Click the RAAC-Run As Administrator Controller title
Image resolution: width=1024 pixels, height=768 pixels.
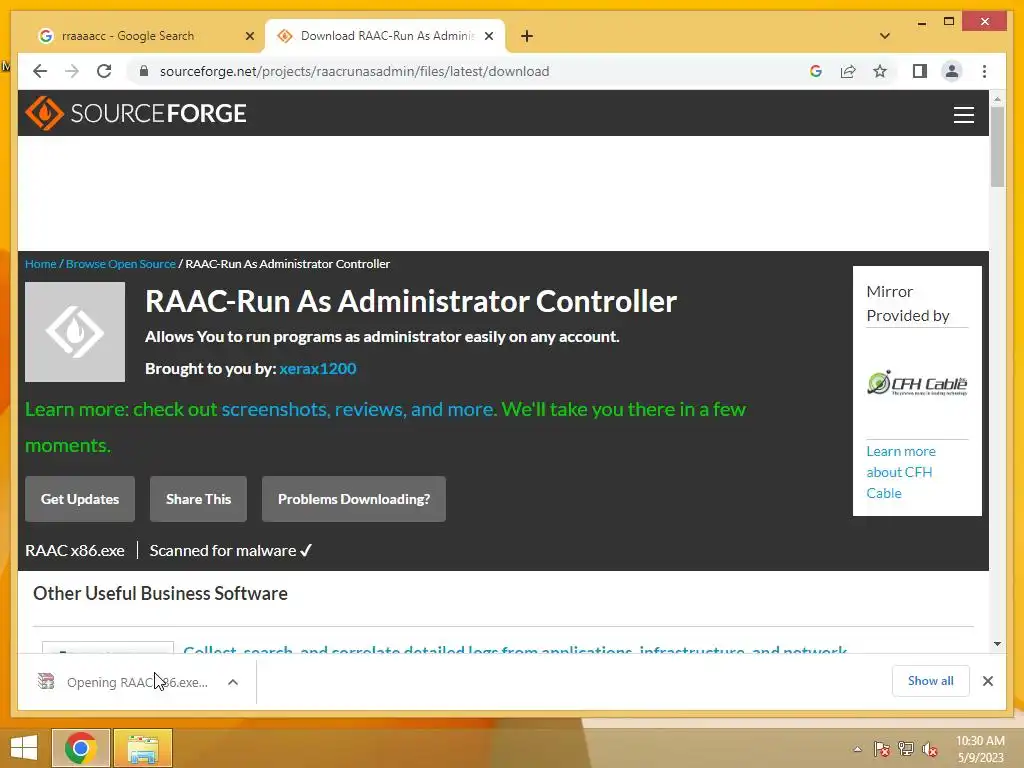pyautogui.click(x=411, y=301)
